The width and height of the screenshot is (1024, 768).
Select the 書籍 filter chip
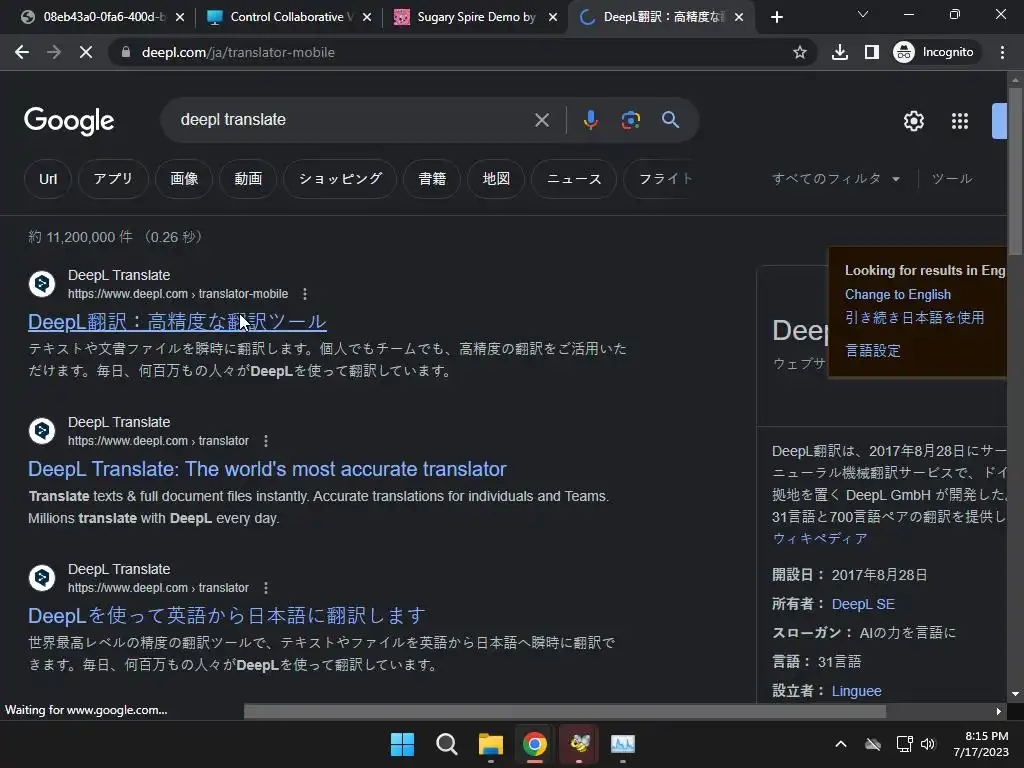tap(432, 179)
